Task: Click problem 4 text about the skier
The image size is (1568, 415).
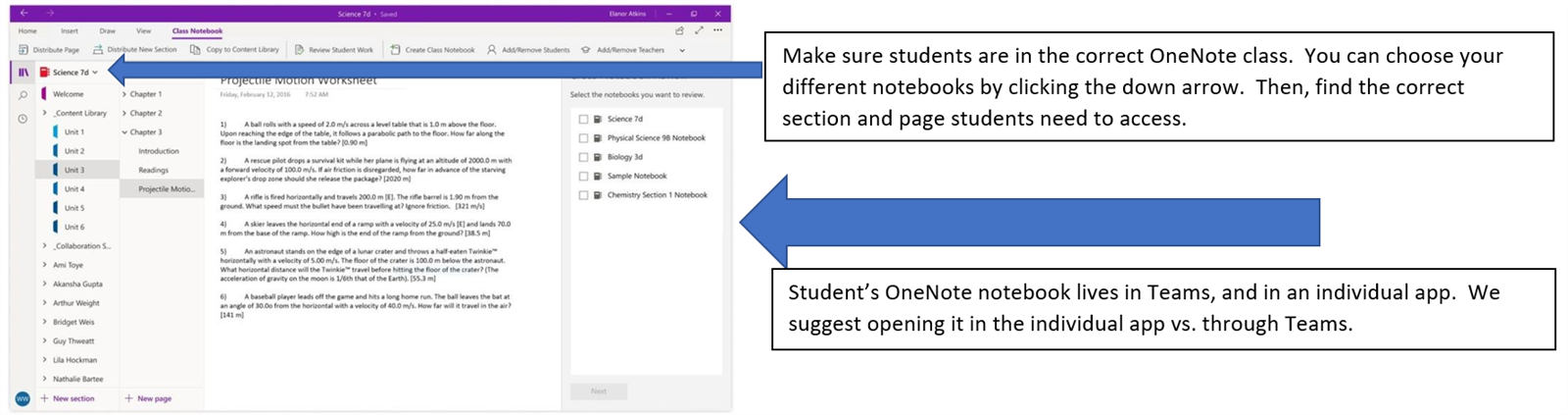Action: [365, 228]
